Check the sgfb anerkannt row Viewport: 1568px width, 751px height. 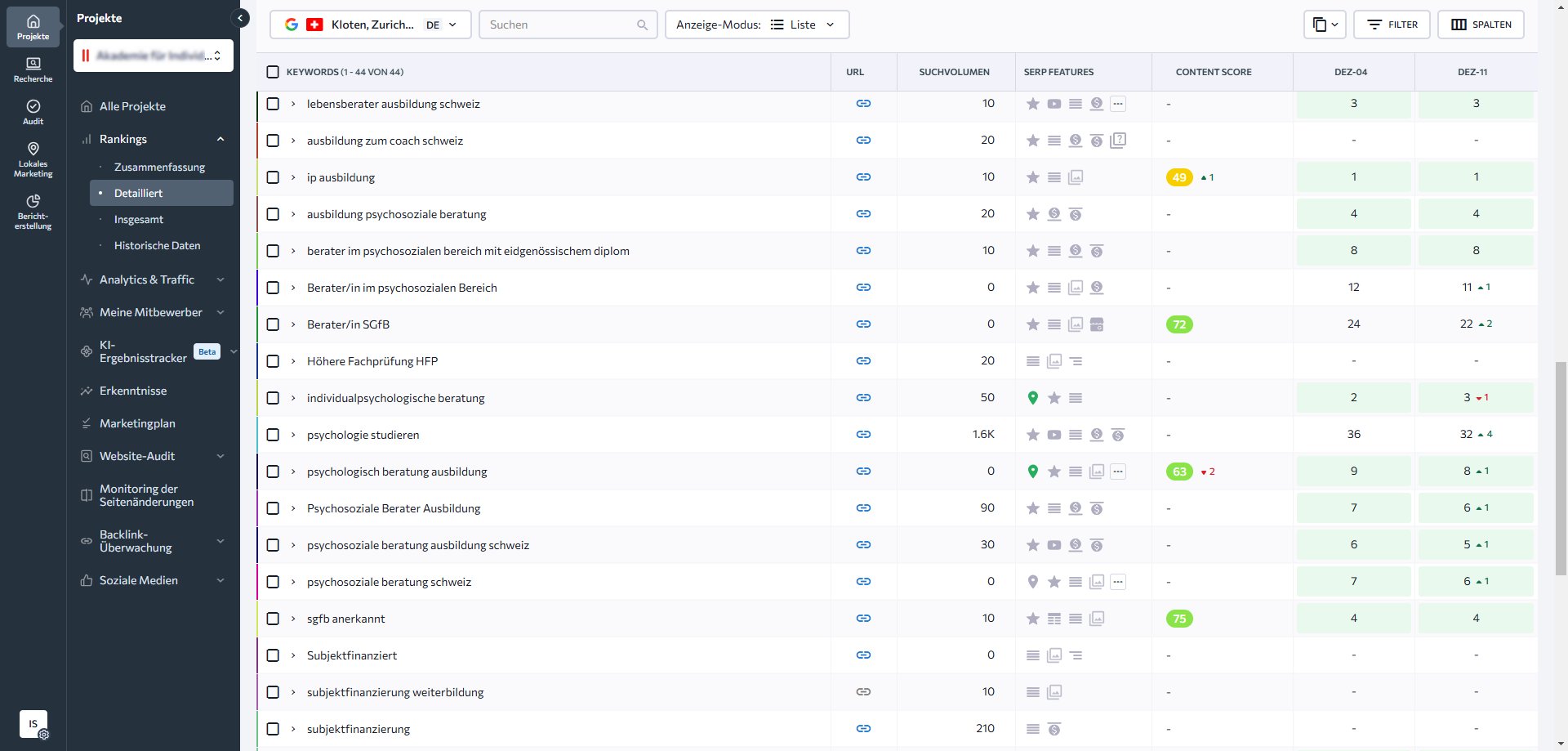(273, 619)
